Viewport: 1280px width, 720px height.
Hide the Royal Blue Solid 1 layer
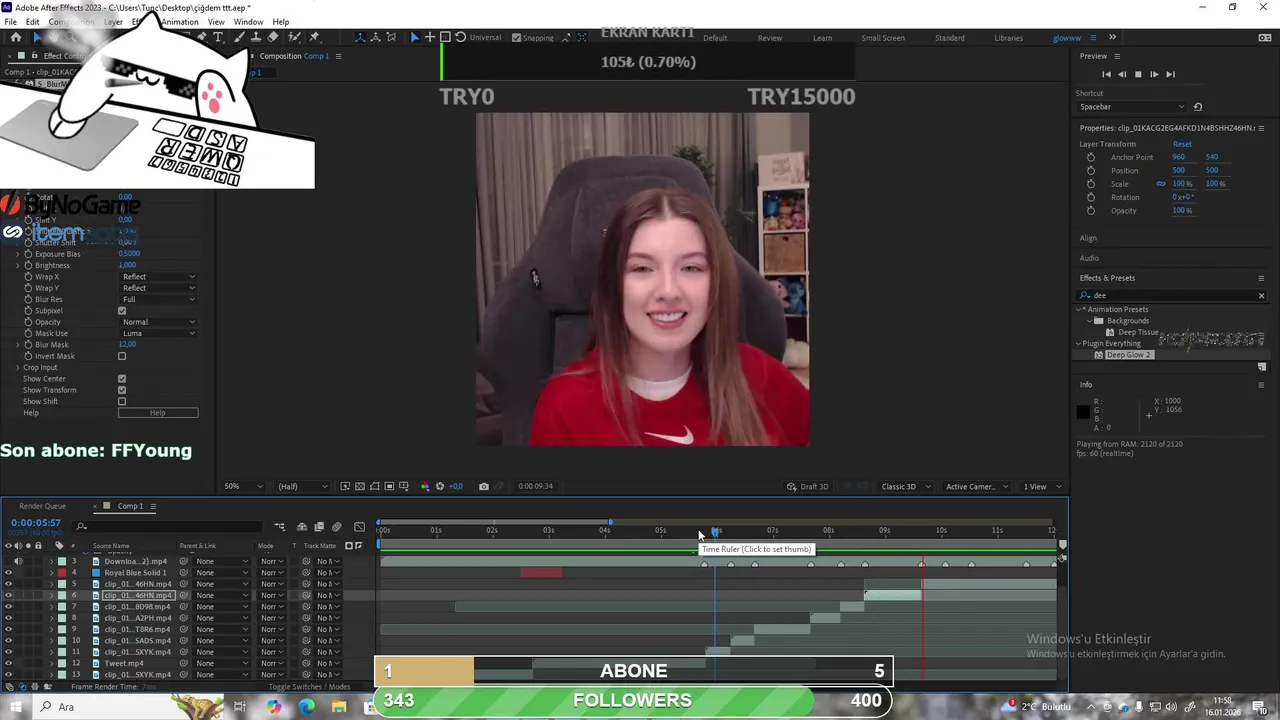(x=8, y=573)
